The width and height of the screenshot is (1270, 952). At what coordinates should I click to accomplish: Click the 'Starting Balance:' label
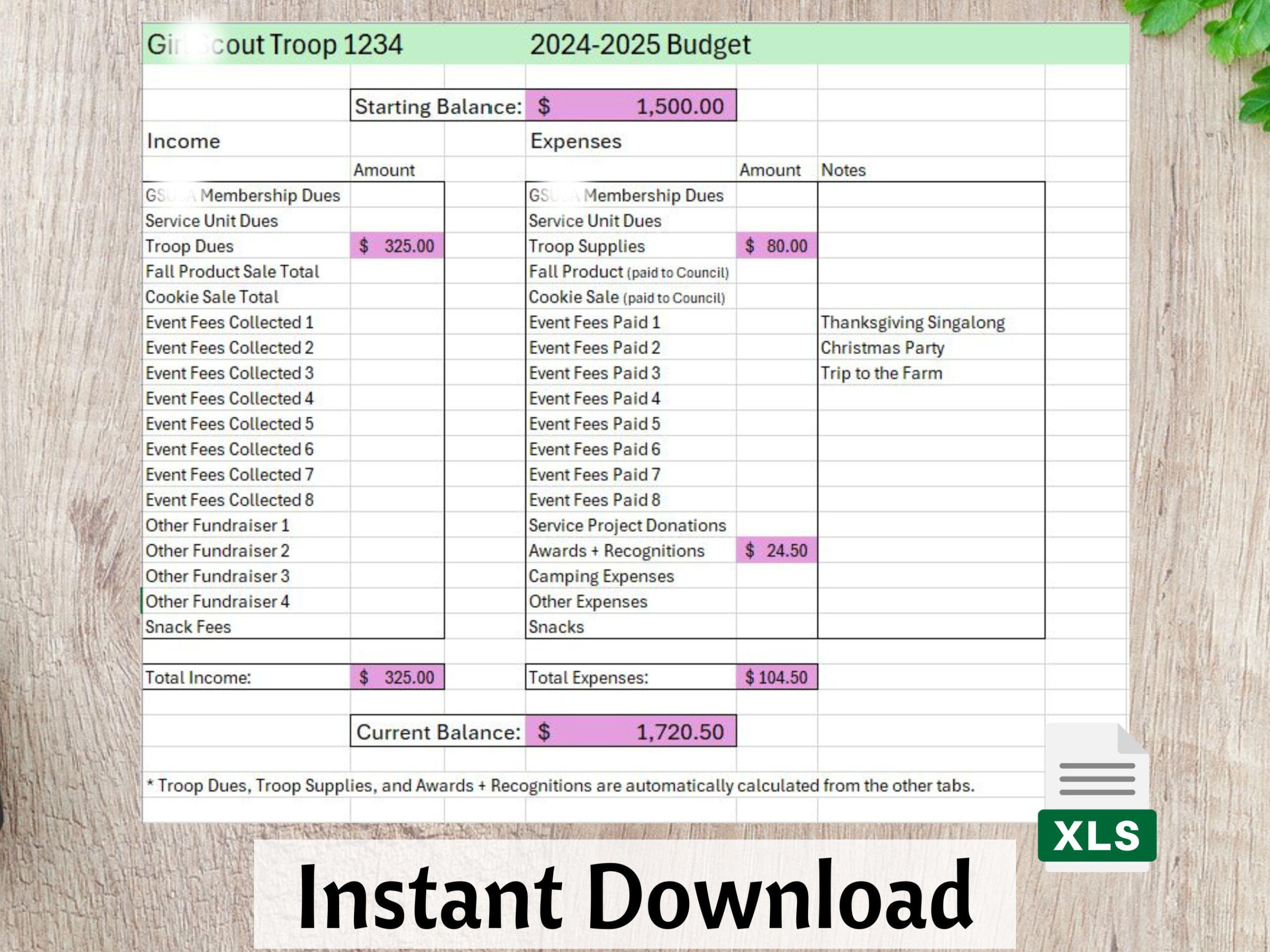tap(439, 106)
